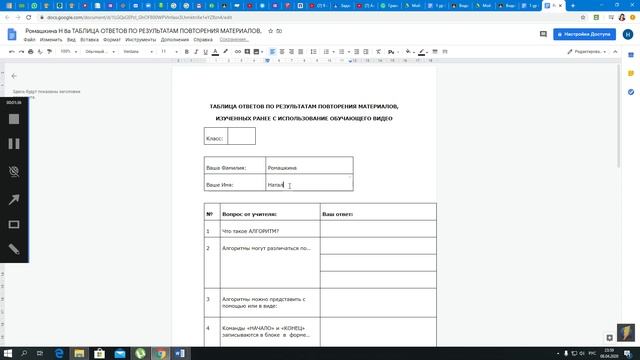
Task: Apply a bulleted list
Action: pos(341,52)
